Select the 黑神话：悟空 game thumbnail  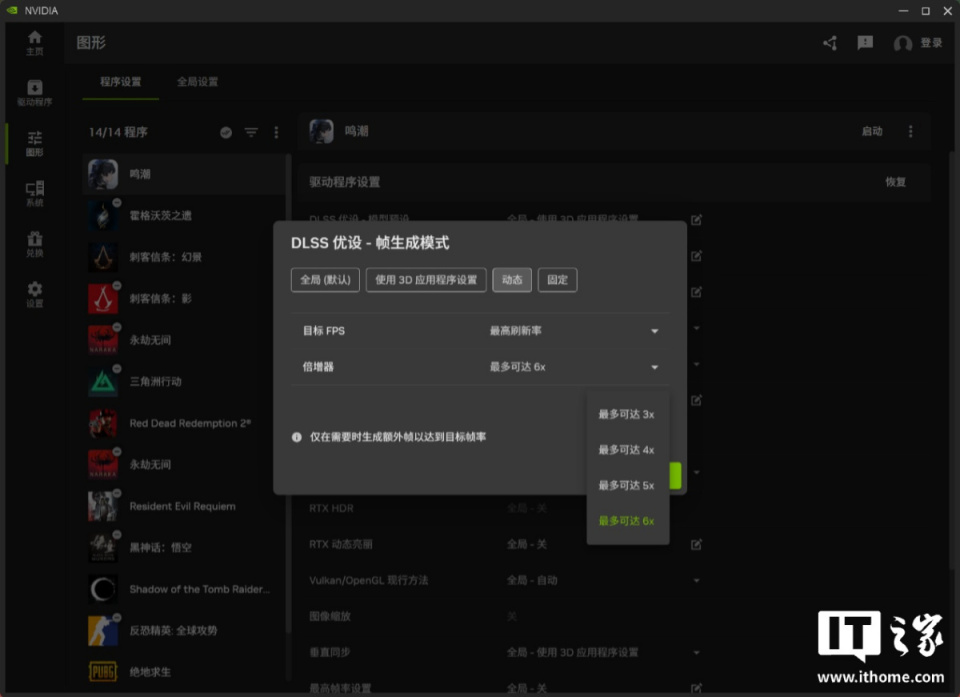click(x=103, y=547)
